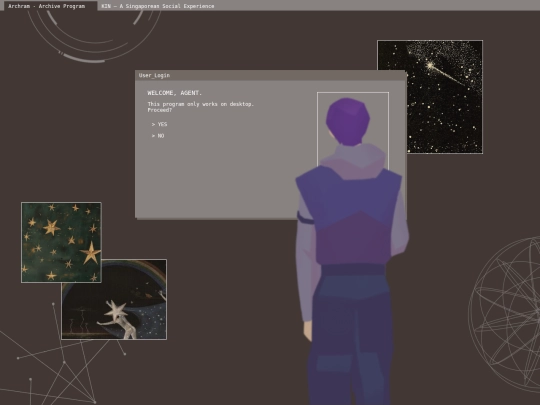Click the wireframe sphere graphic
This screenshot has width=540, height=405.
504,313
